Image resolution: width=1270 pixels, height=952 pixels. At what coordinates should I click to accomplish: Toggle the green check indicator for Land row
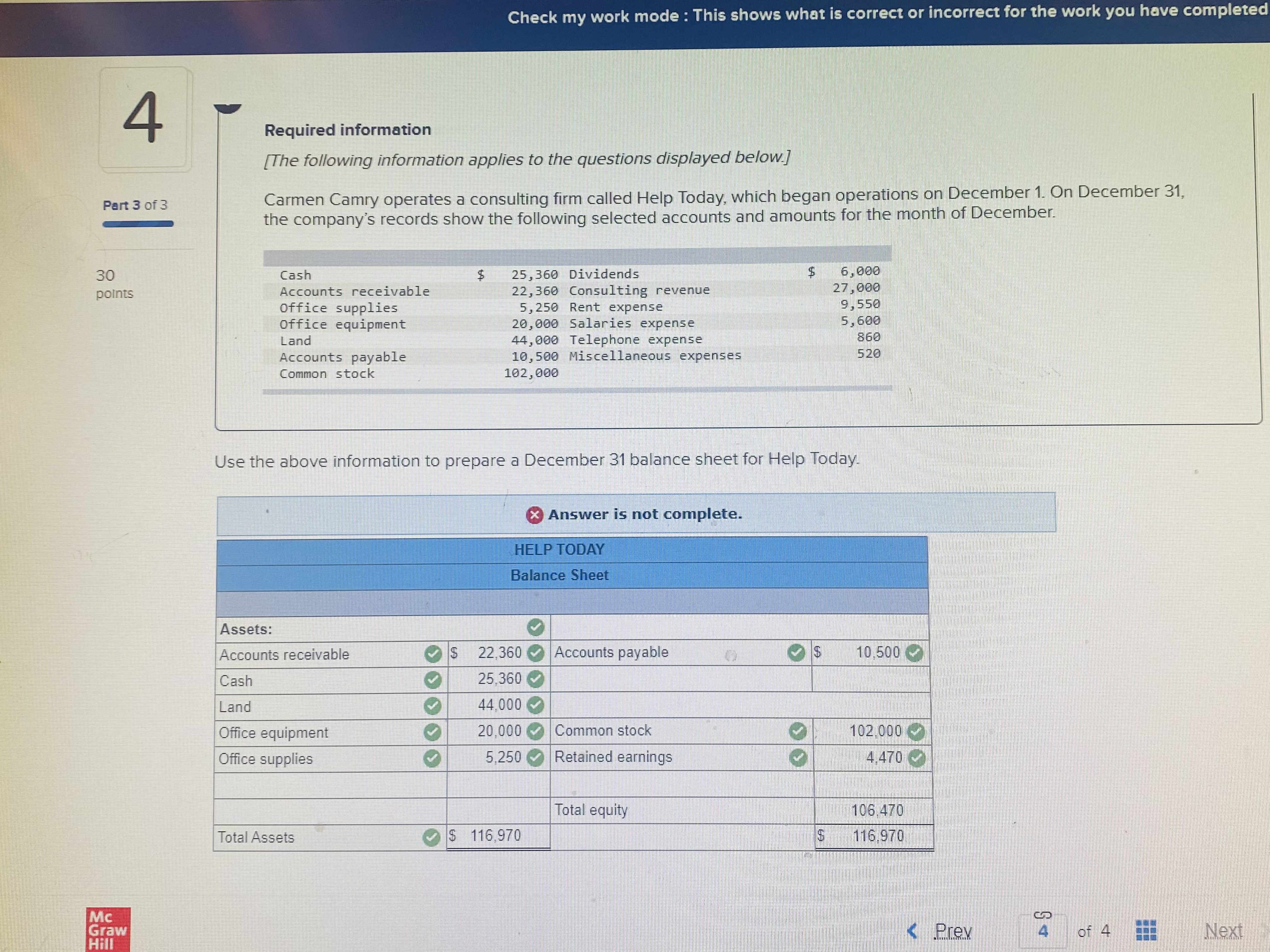pyautogui.click(x=433, y=706)
